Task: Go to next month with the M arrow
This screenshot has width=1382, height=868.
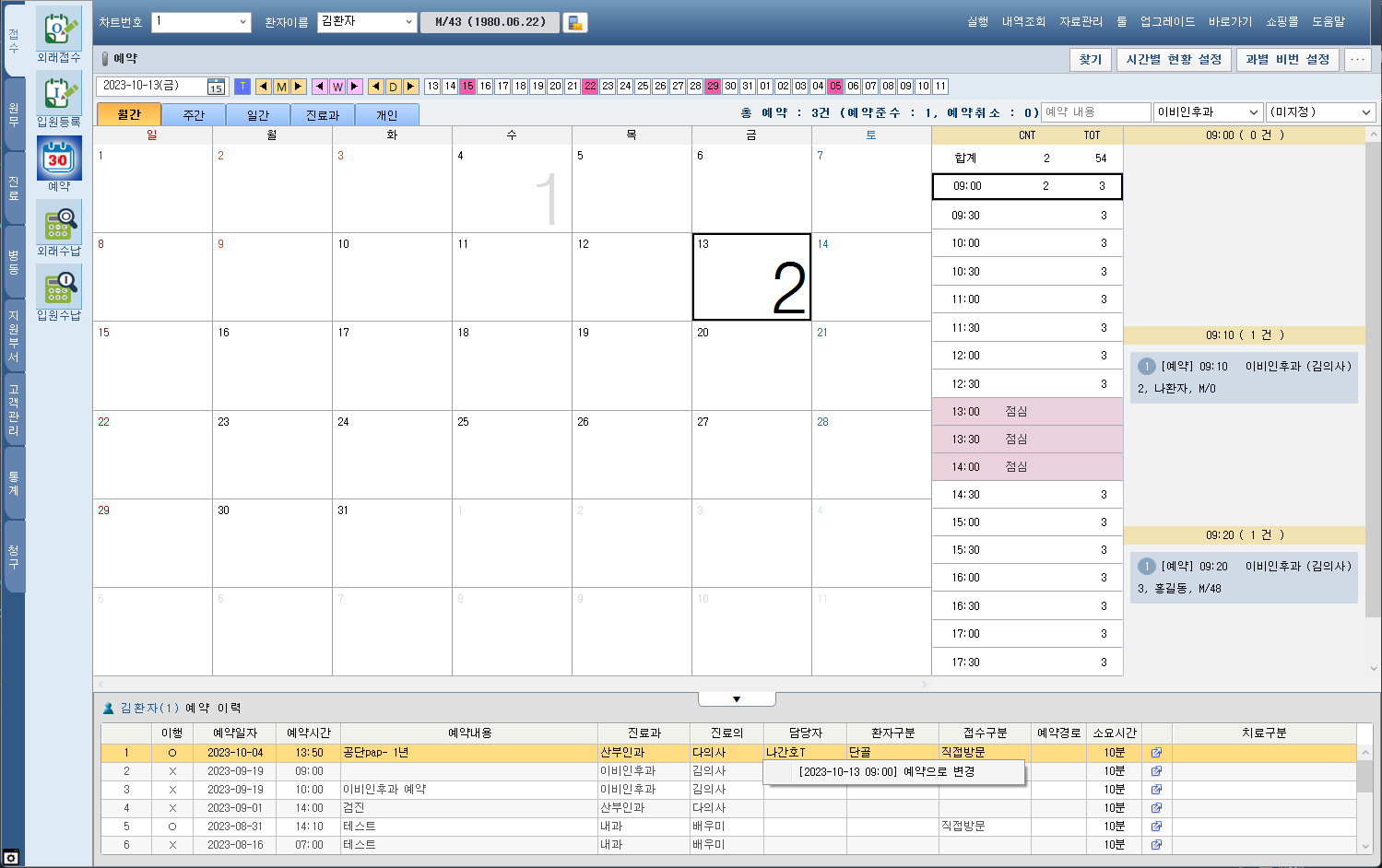Action: (x=299, y=87)
